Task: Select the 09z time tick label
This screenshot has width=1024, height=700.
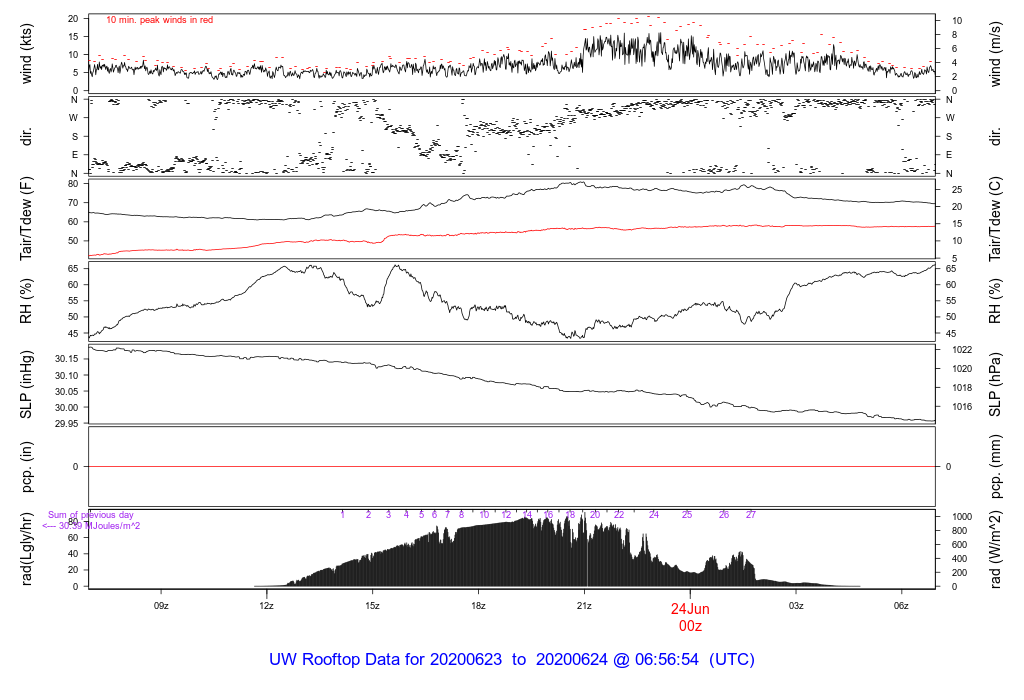Action: click(161, 606)
